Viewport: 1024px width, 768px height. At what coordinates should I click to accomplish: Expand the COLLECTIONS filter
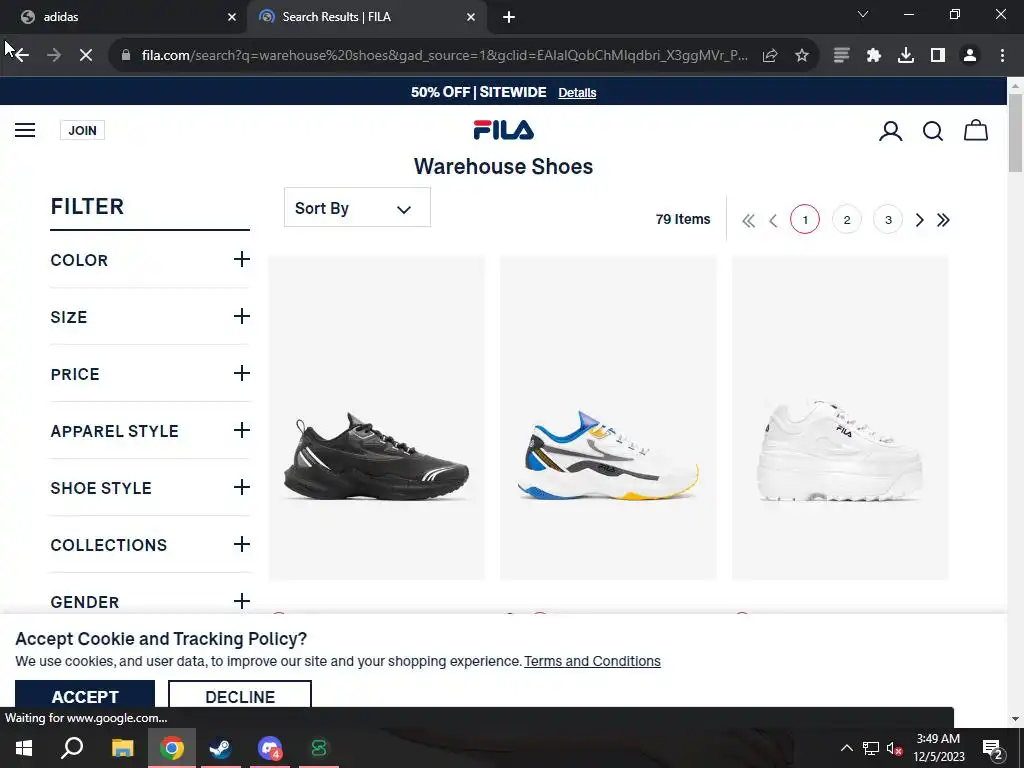point(150,545)
